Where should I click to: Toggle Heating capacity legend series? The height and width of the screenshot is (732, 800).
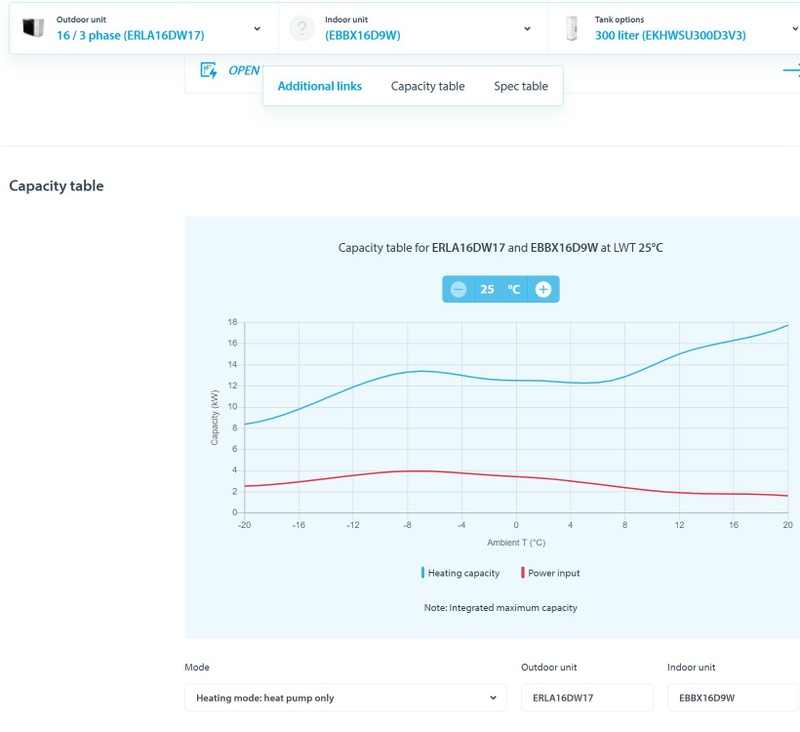[460, 573]
